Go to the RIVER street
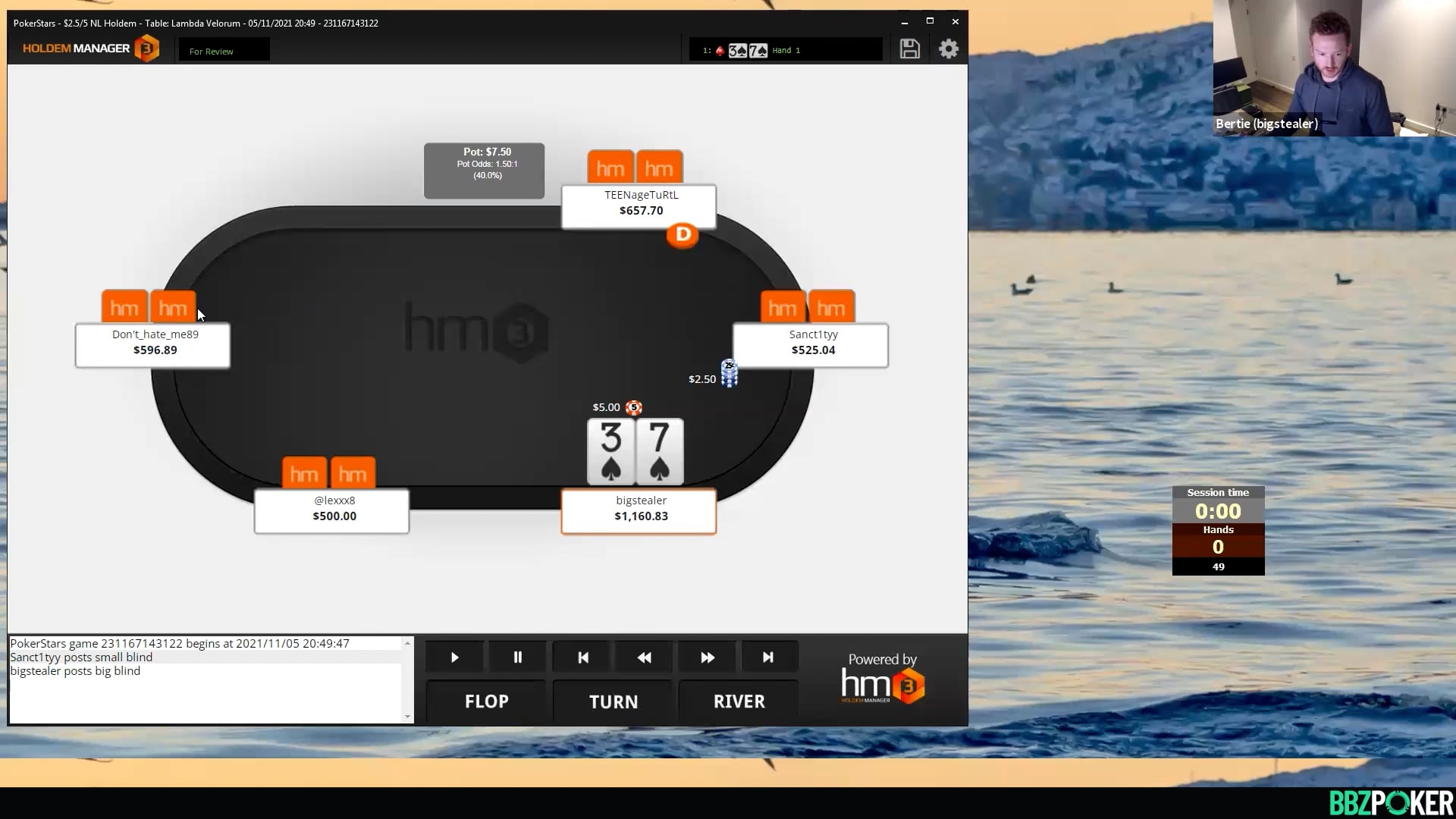 pyautogui.click(x=739, y=701)
